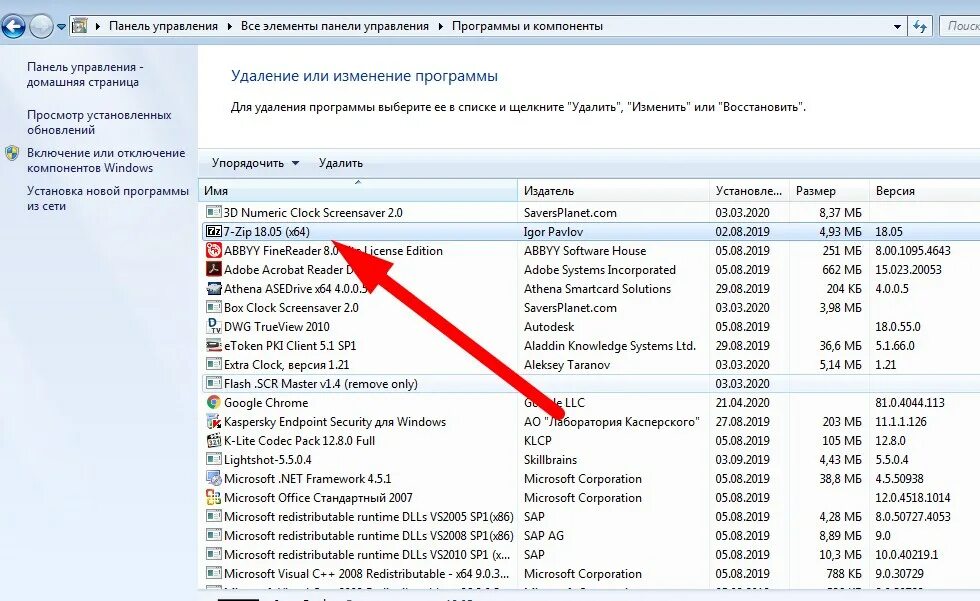Open Установка новой программы из сети link

pyautogui.click(x=108, y=198)
